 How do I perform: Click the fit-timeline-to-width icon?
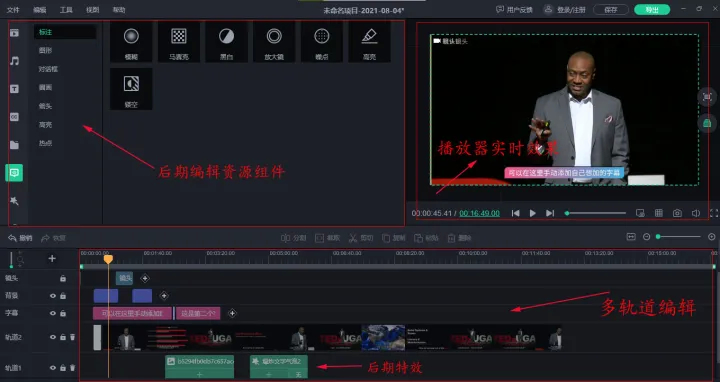631,236
